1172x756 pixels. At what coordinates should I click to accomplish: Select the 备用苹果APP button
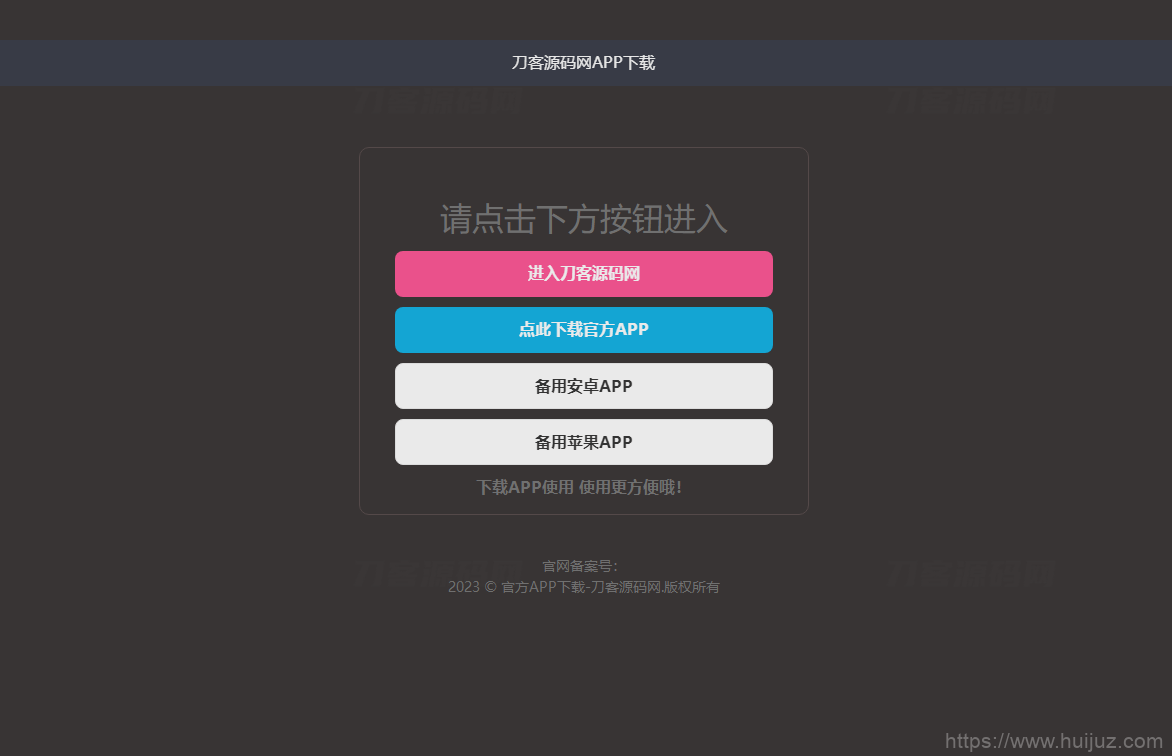click(x=584, y=442)
